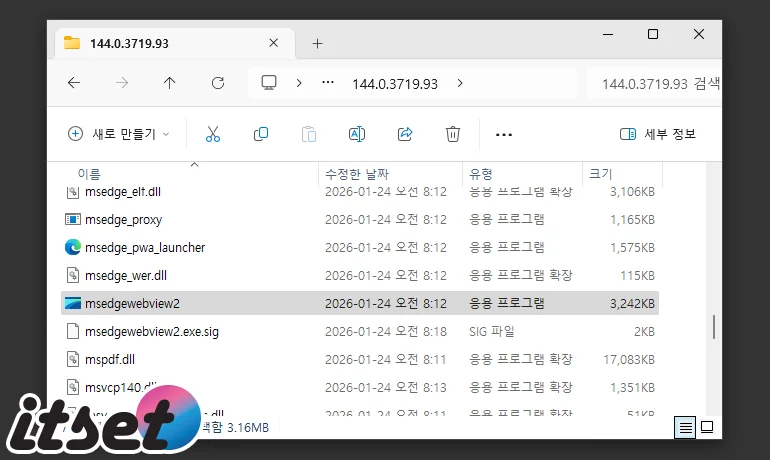Screen dimensions: 770x460
Task: Switch to details list view in status bar
Action: [686, 427]
